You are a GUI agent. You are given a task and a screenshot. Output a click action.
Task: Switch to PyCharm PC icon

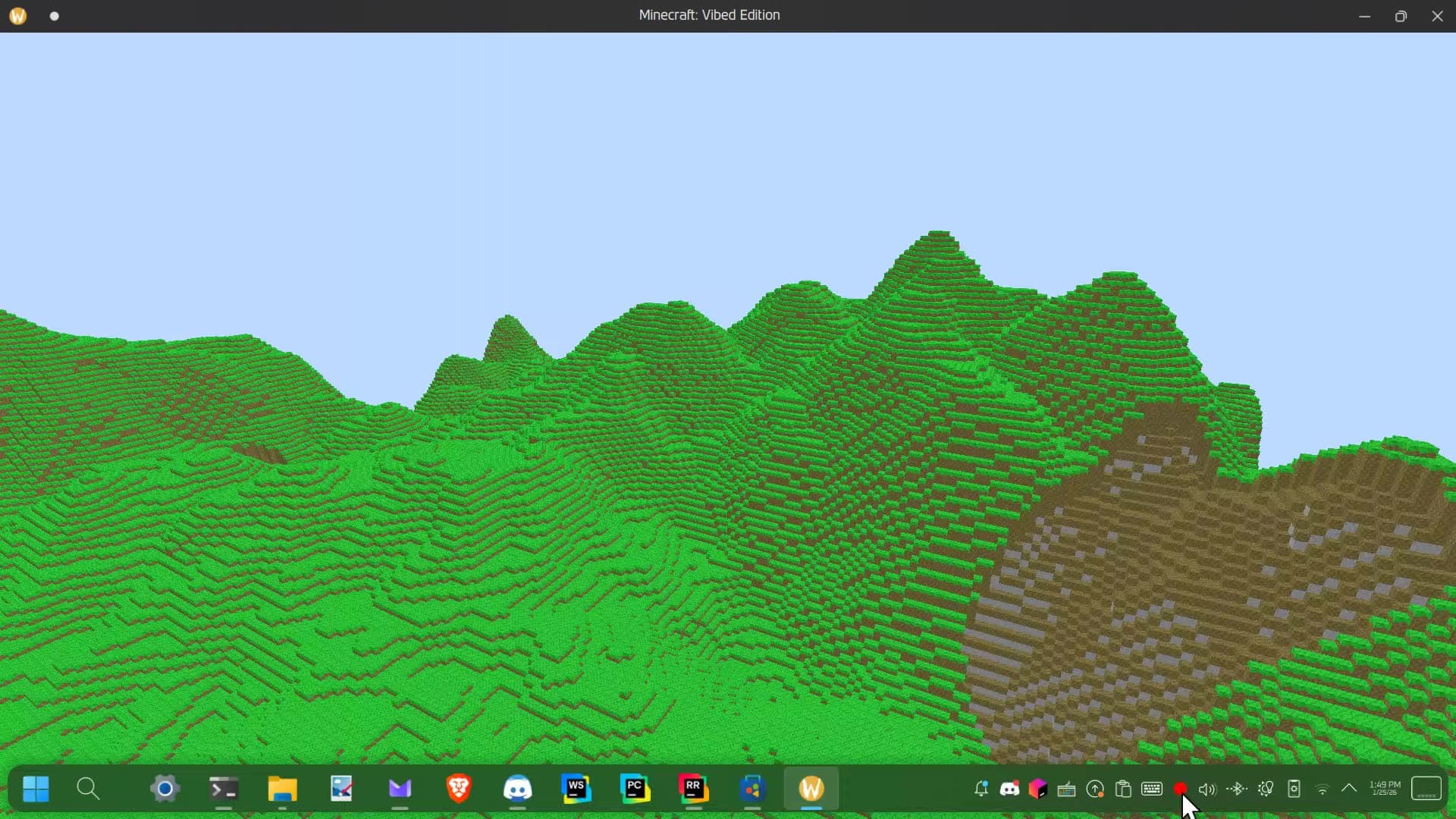635,789
